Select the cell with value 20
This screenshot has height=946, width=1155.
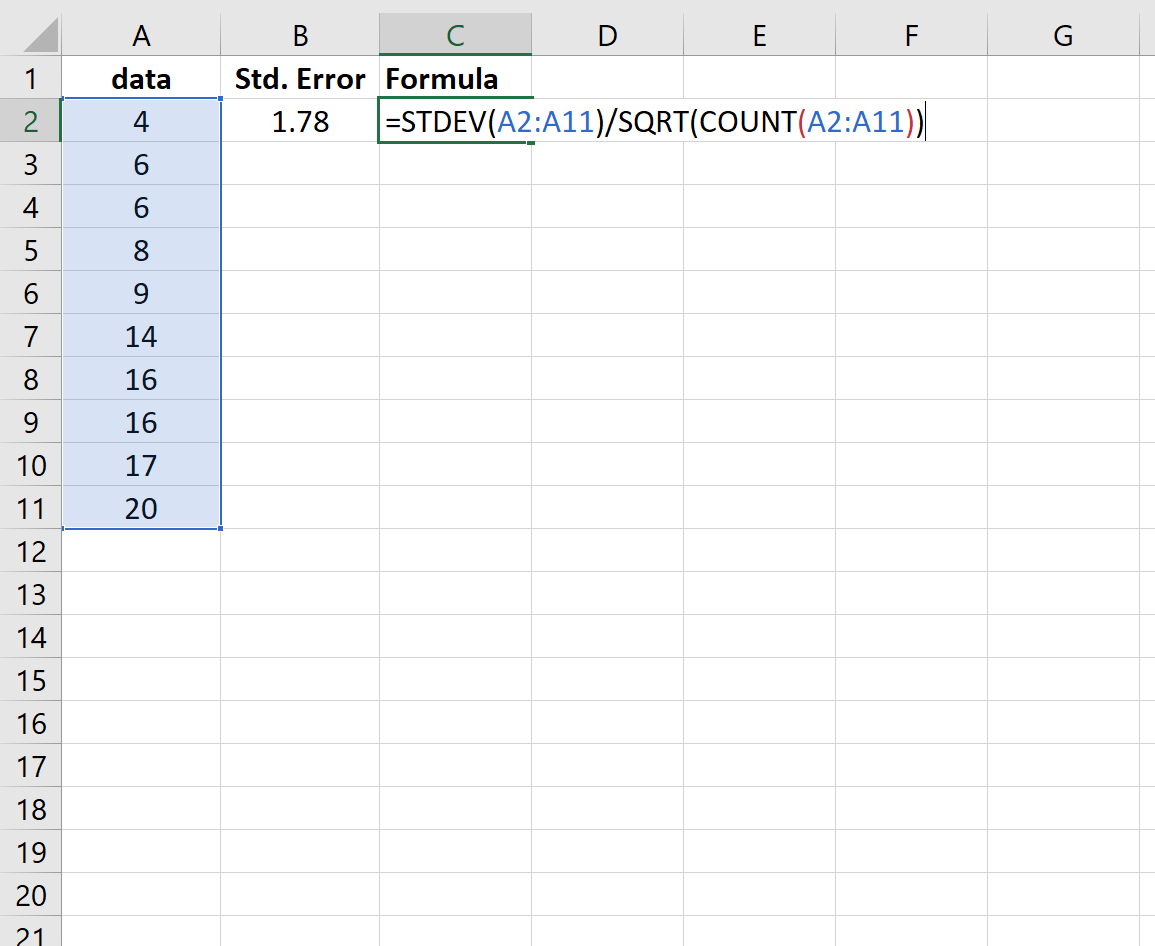pos(141,508)
